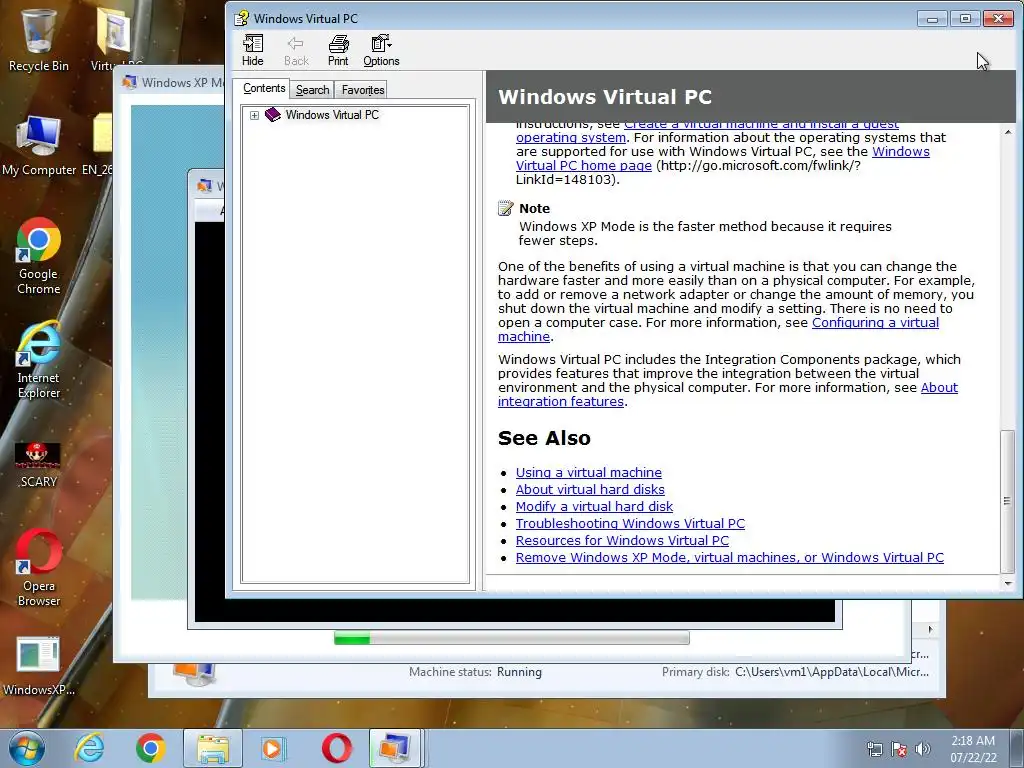Open the Remove Windows XP Mode link
Image resolution: width=1024 pixels, height=768 pixels.
tap(729, 557)
